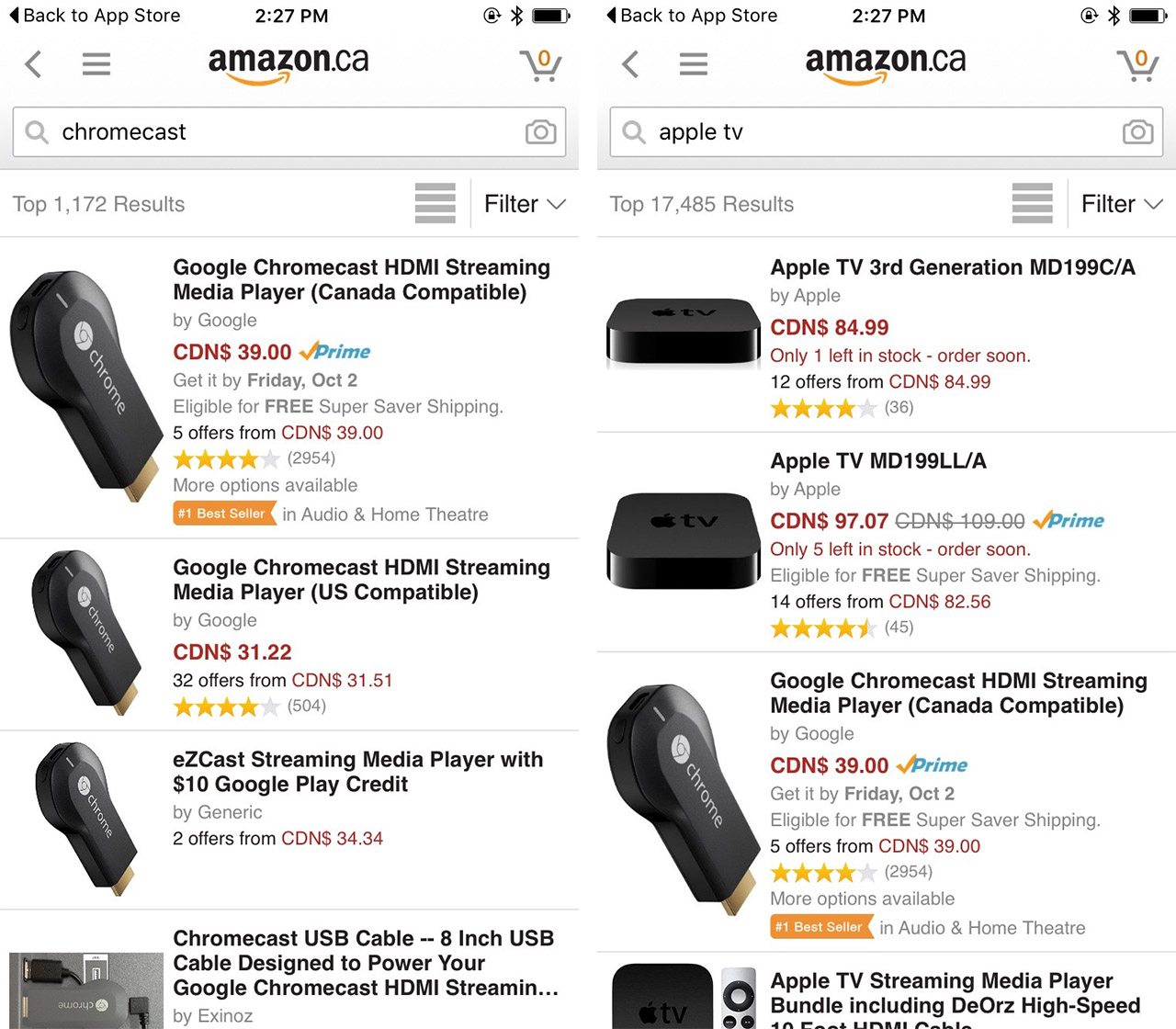
Task: Click the Audio & Home Theatre category link
Action: (x=390, y=514)
